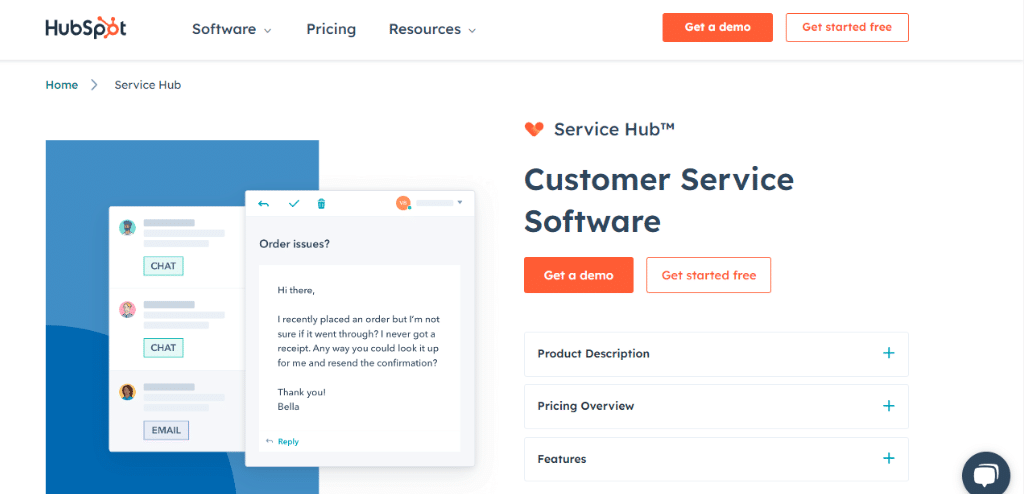Expand the Software dropdown chevron
The image size is (1024, 494).
pyautogui.click(x=267, y=31)
